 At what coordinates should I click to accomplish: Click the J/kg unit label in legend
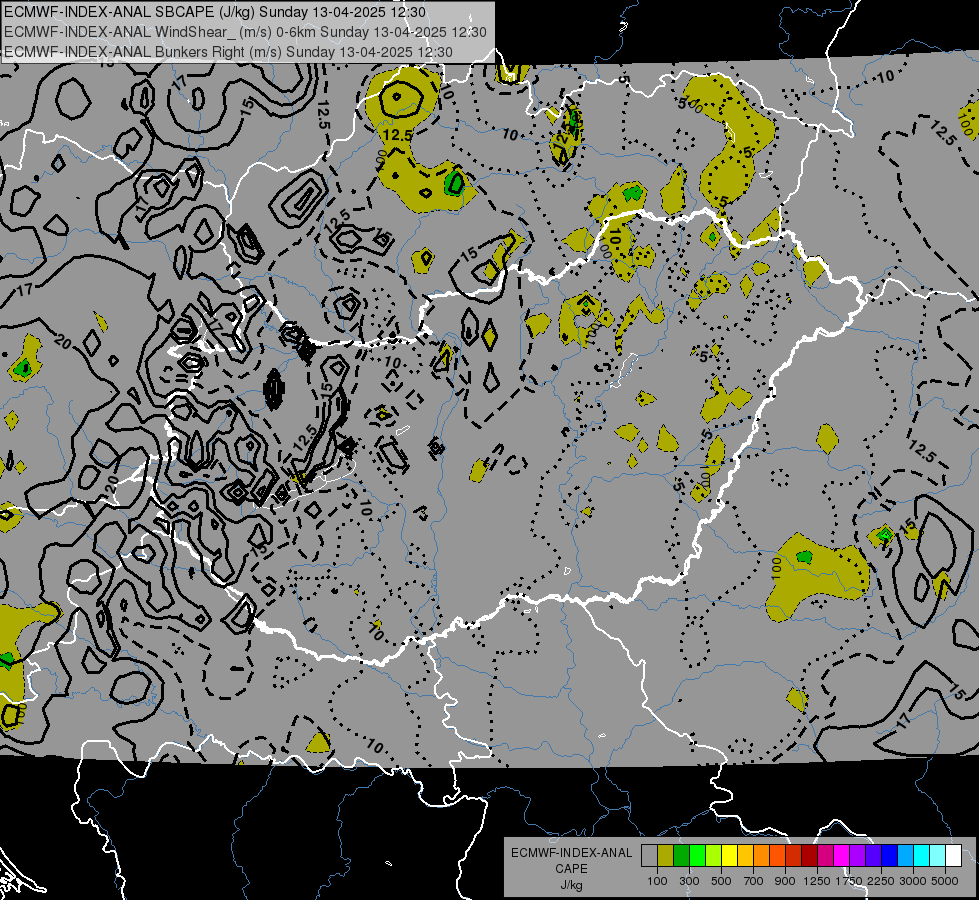572,885
